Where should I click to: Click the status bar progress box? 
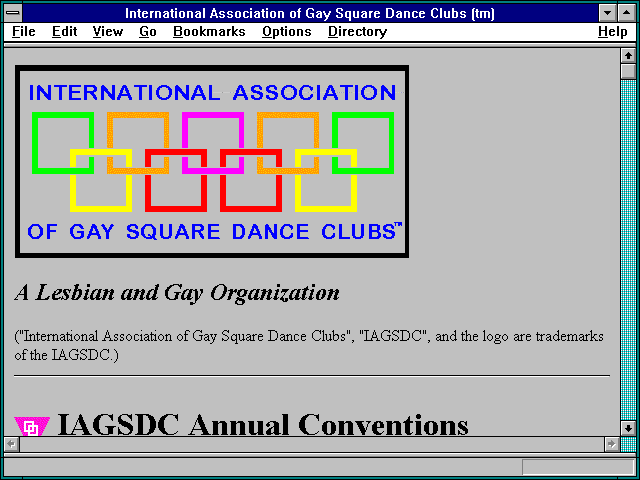[x=578, y=467]
